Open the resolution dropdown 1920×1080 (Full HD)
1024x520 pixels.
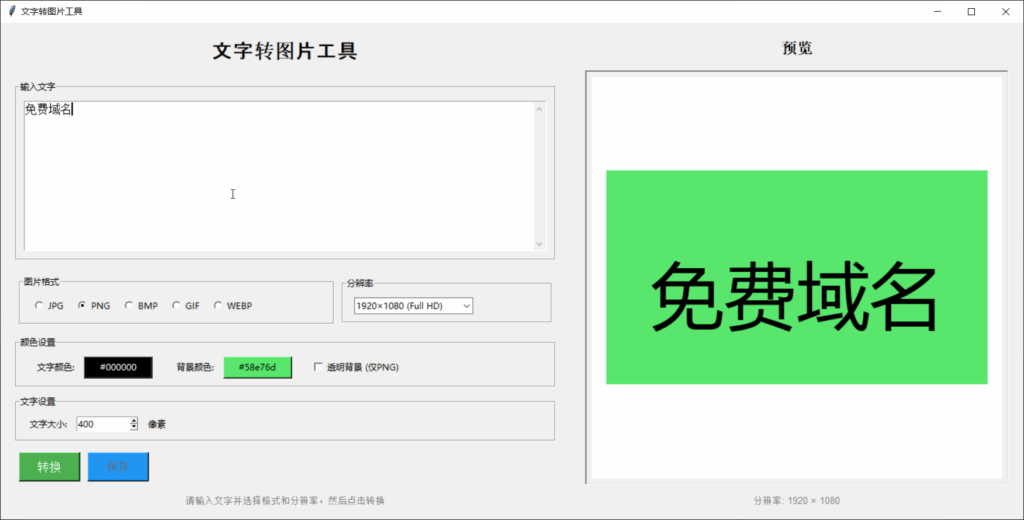[x=413, y=305]
